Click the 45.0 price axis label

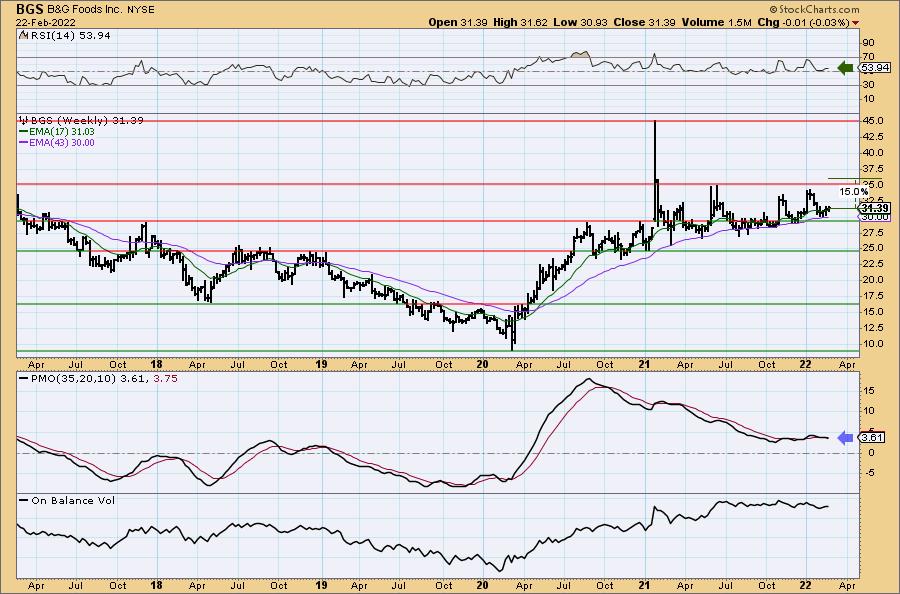[872, 121]
